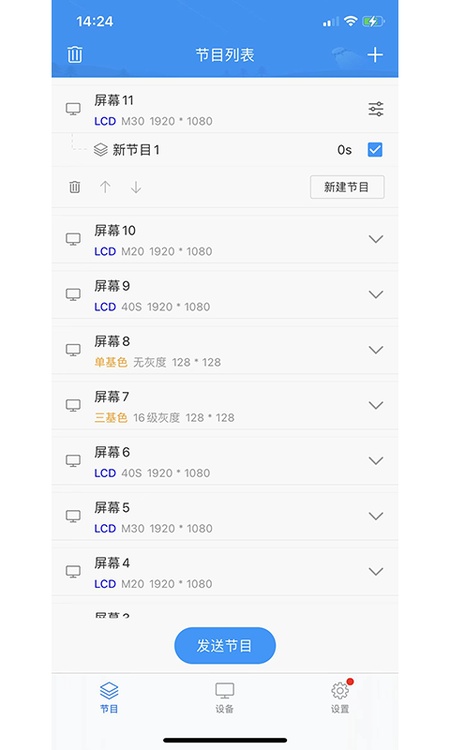Tap the 发送节目 button

click(225, 646)
